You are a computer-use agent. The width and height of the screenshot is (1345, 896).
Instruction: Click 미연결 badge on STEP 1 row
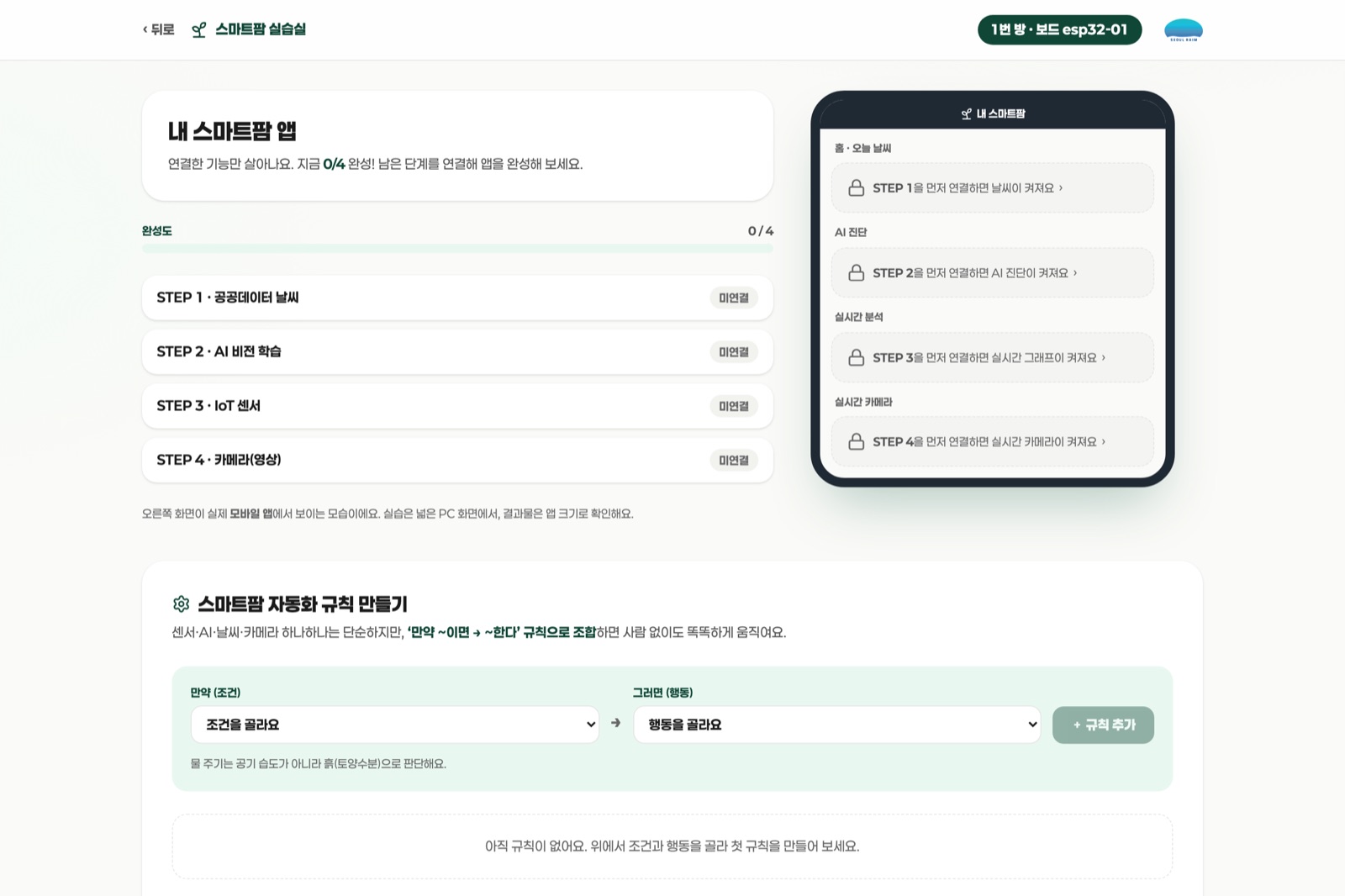733,298
